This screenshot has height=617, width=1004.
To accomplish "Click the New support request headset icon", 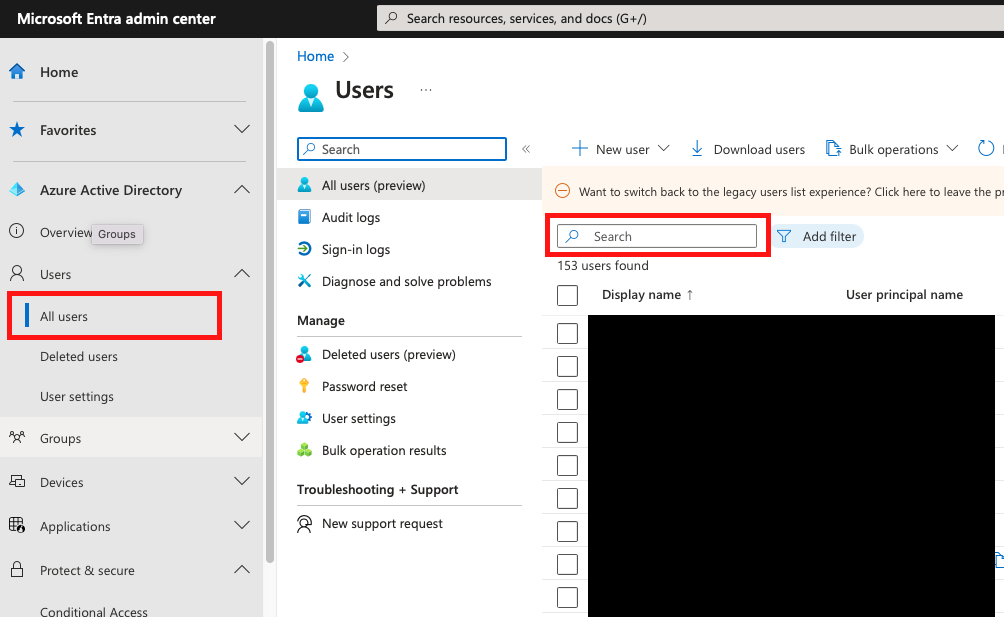I will click(305, 524).
